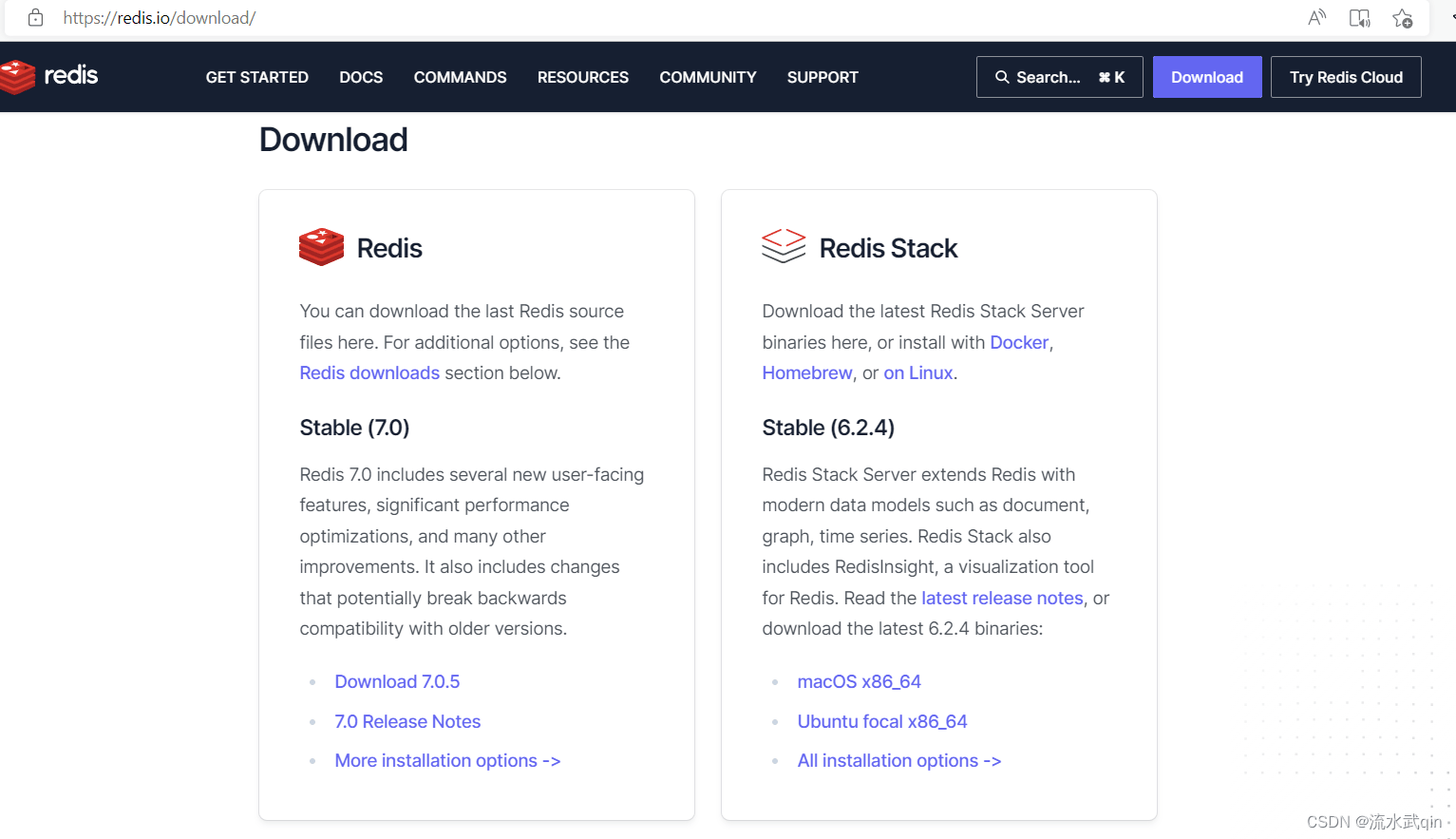The image size is (1456, 839).
Task: Click the Download 7.0.5 link
Action: pos(397,681)
